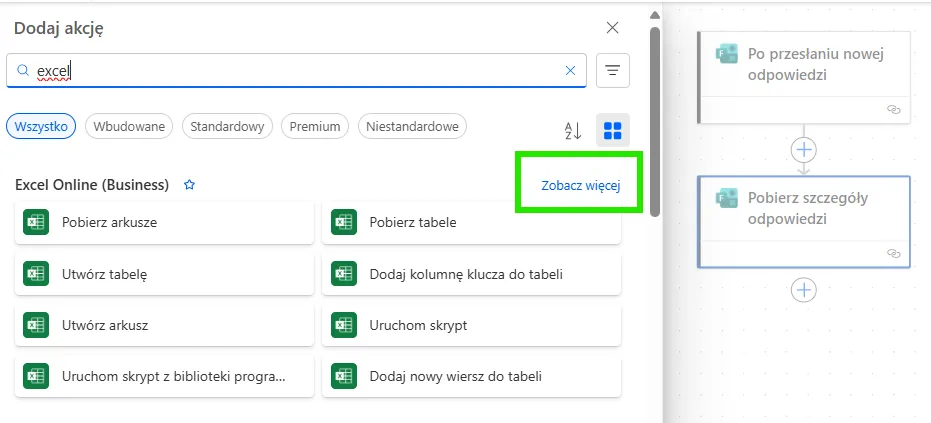The image size is (931, 423).
Task: Click the panel's vertical scrollbar thumb
Action: [655, 120]
